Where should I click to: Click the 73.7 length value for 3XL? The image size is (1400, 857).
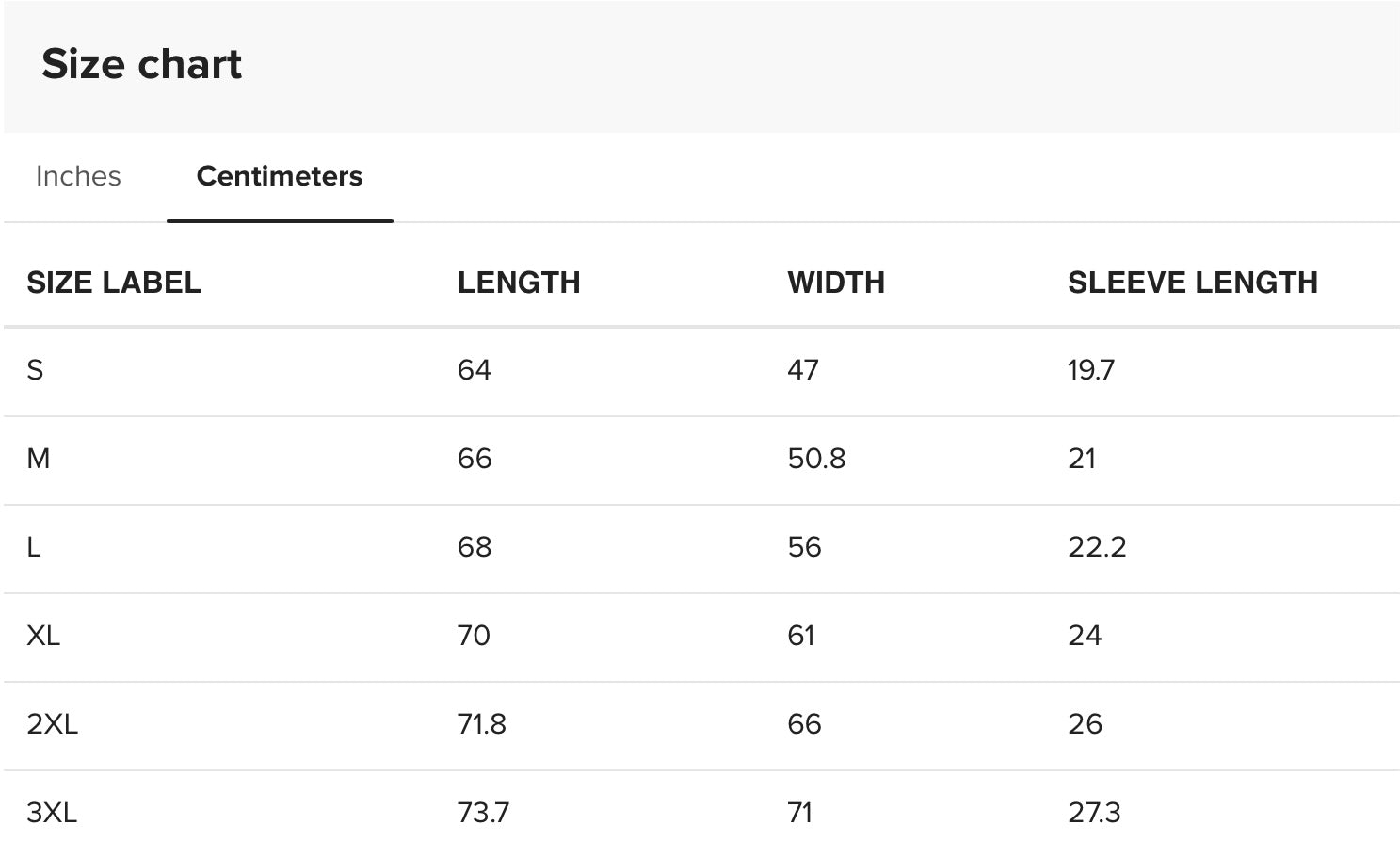[x=483, y=813]
